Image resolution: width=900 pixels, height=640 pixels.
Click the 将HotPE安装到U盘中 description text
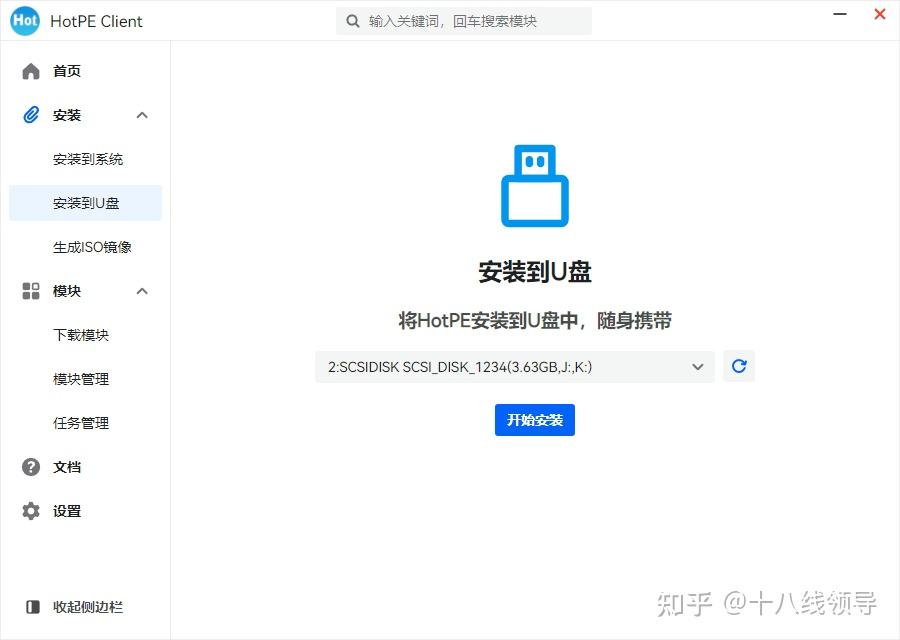pos(535,320)
